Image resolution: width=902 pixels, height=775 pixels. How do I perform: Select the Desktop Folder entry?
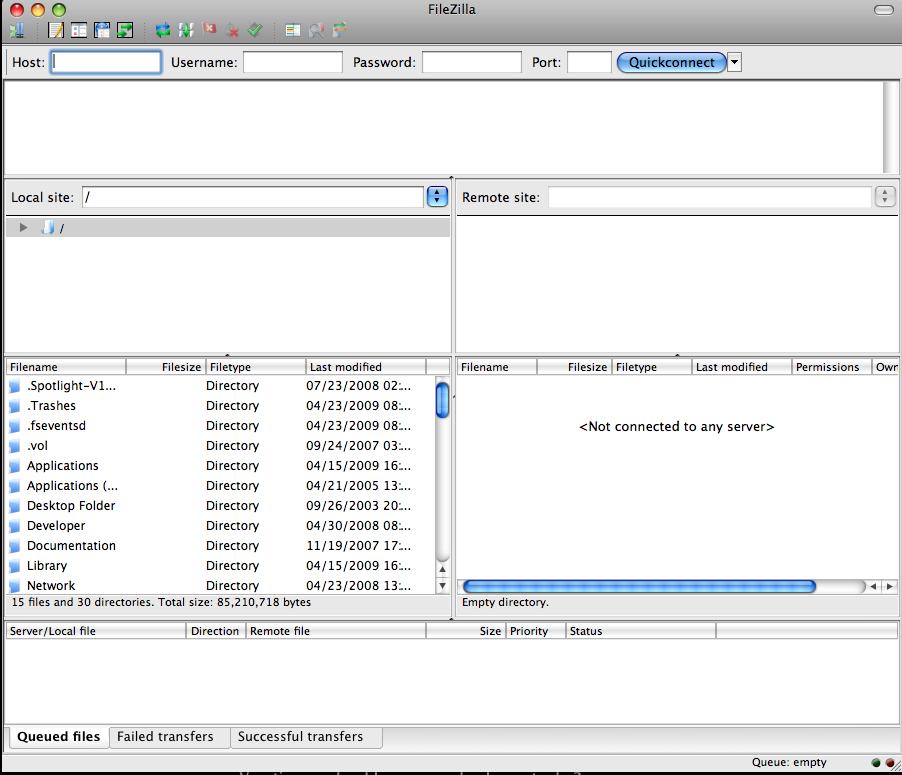coord(71,506)
